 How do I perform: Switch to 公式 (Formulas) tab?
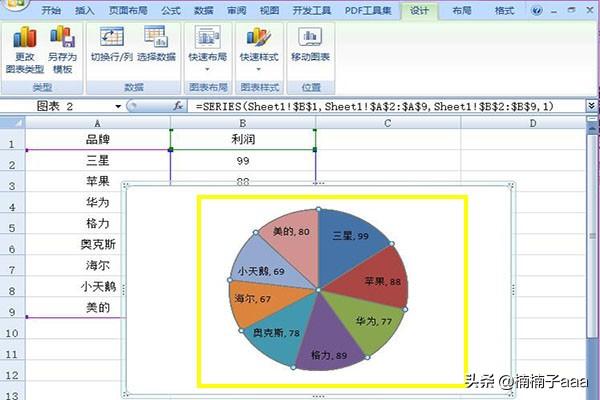pyautogui.click(x=171, y=10)
